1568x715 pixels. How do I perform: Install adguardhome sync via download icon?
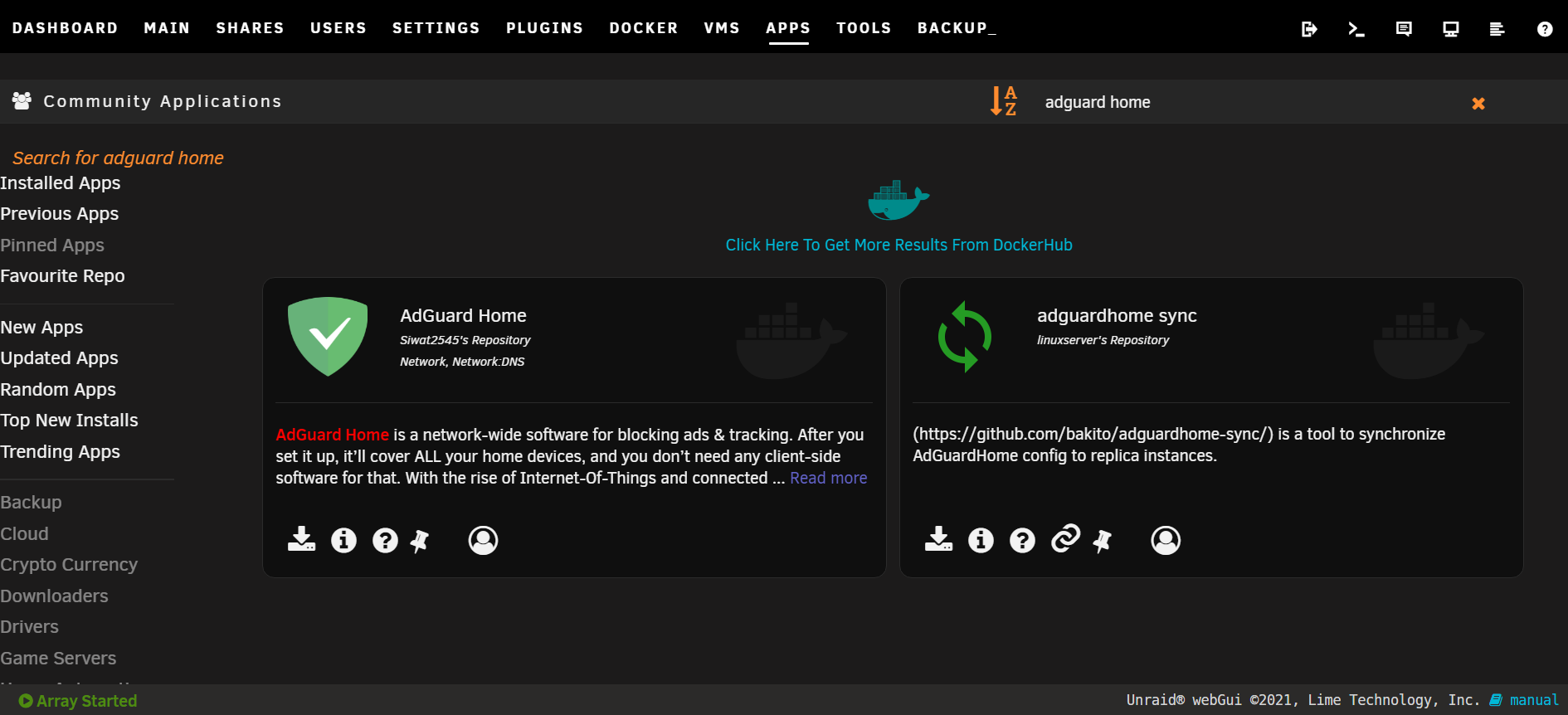(x=938, y=539)
